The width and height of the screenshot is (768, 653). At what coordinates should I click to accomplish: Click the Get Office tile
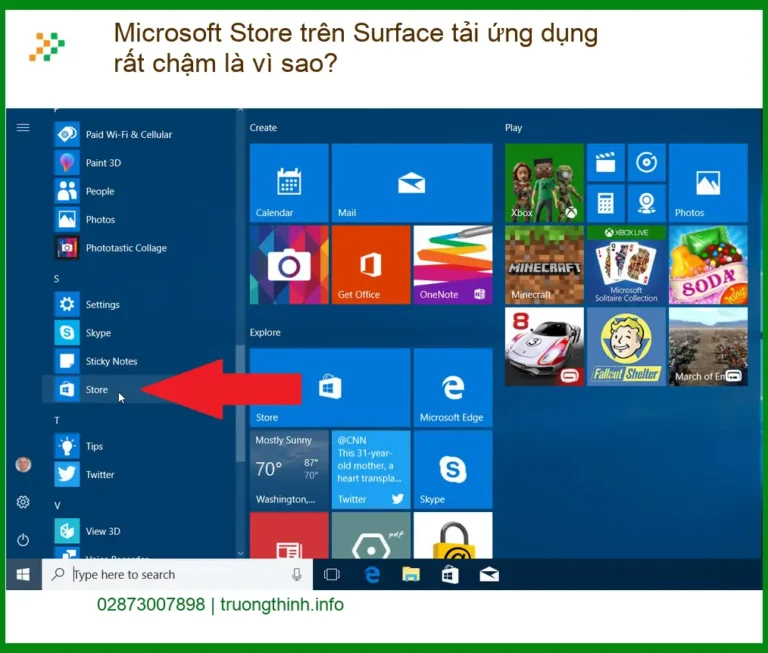(371, 265)
